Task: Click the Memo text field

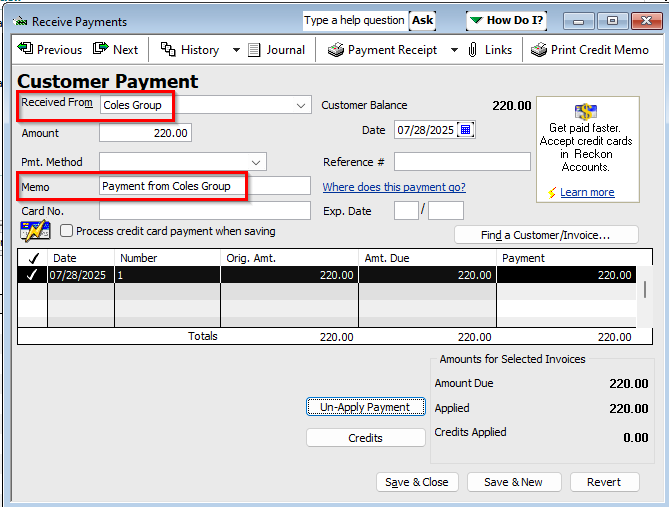Action: click(x=205, y=186)
